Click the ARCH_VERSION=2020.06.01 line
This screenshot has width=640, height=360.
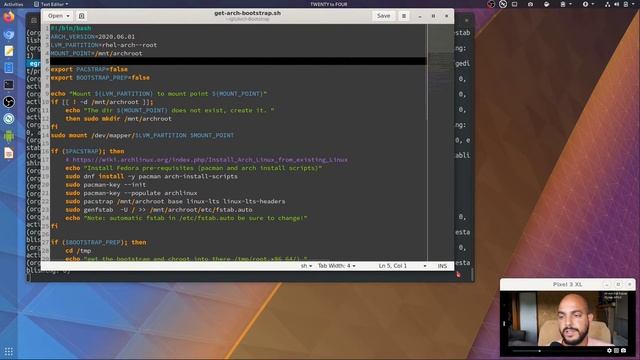93,37
